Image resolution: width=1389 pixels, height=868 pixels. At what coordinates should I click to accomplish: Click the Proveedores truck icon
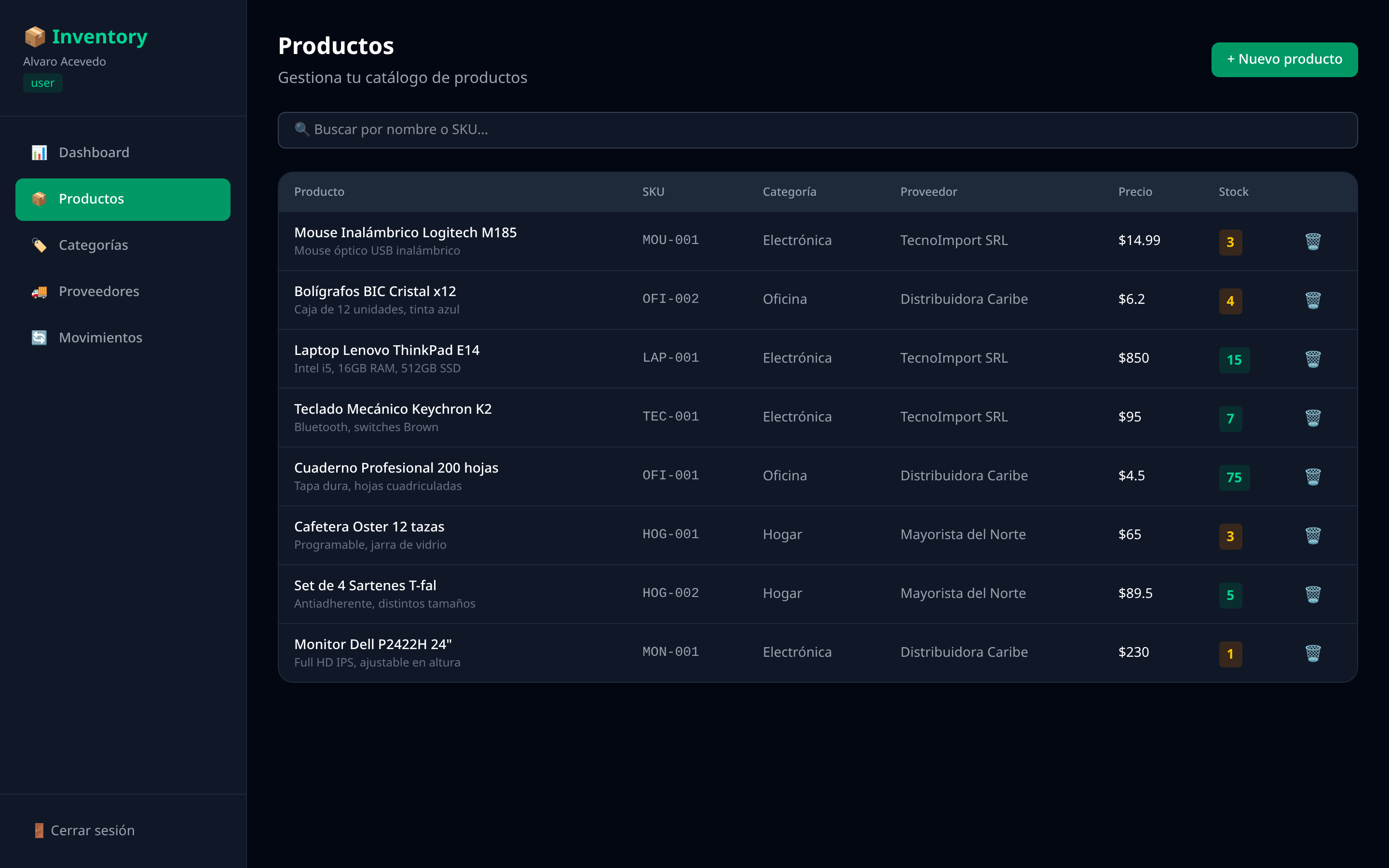pos(39,292)
